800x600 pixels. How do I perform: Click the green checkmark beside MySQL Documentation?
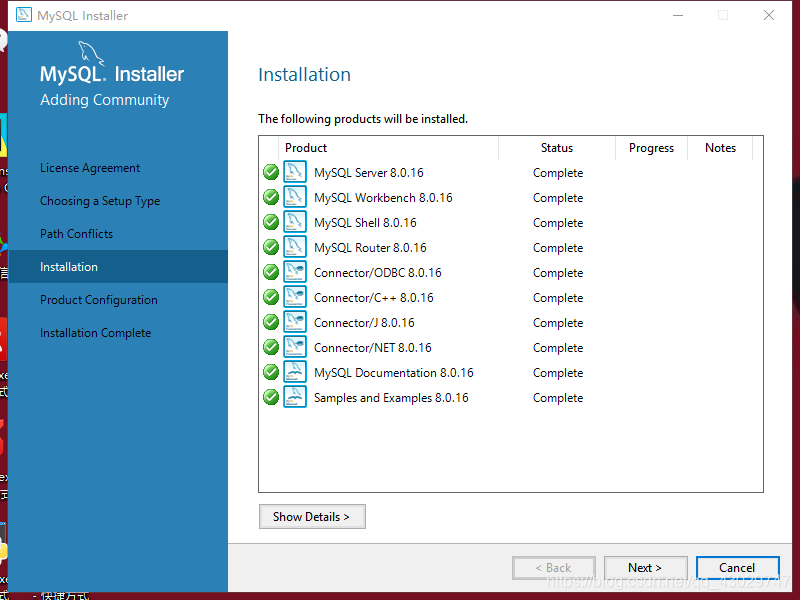pos(270,372)
